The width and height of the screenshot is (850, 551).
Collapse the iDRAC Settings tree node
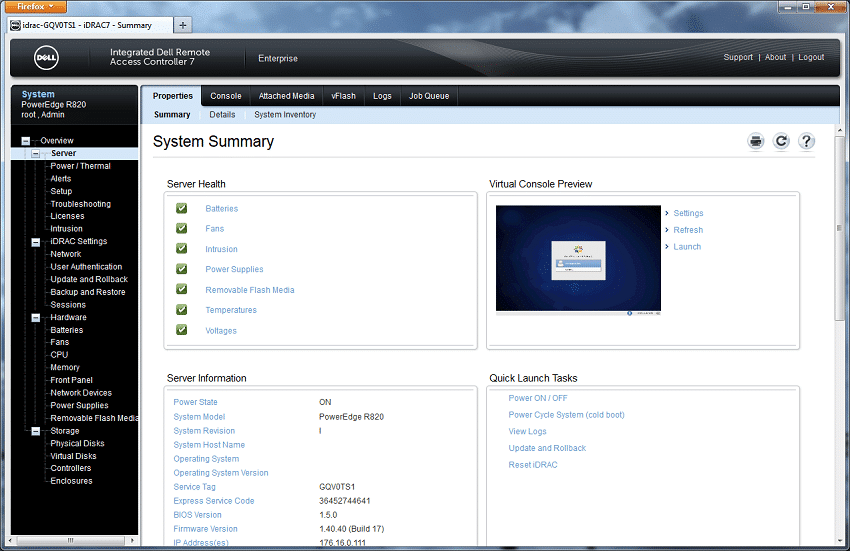(x=36, y=242)
